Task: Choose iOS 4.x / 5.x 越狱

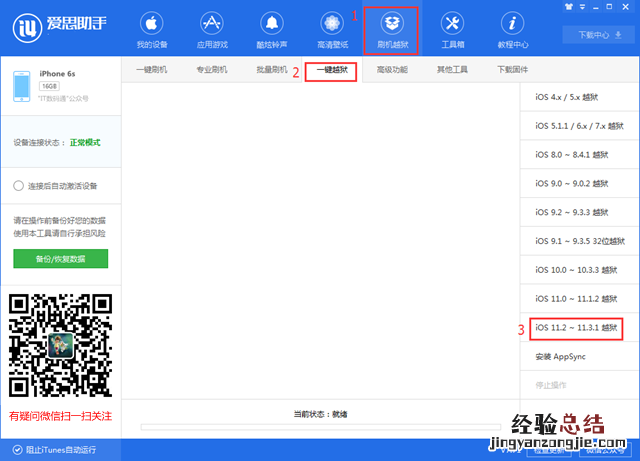Action: click(579, 97)
